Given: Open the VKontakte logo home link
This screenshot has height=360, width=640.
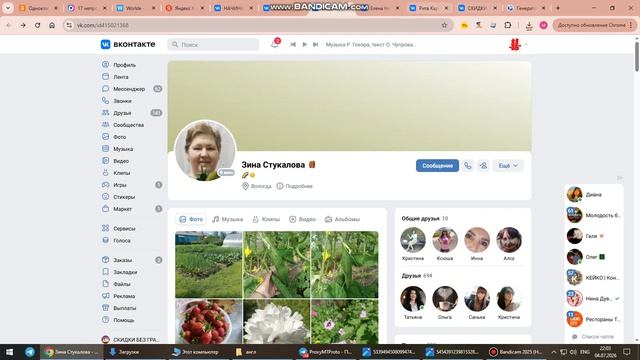Looking at the screenshot, I should [128, 44].
